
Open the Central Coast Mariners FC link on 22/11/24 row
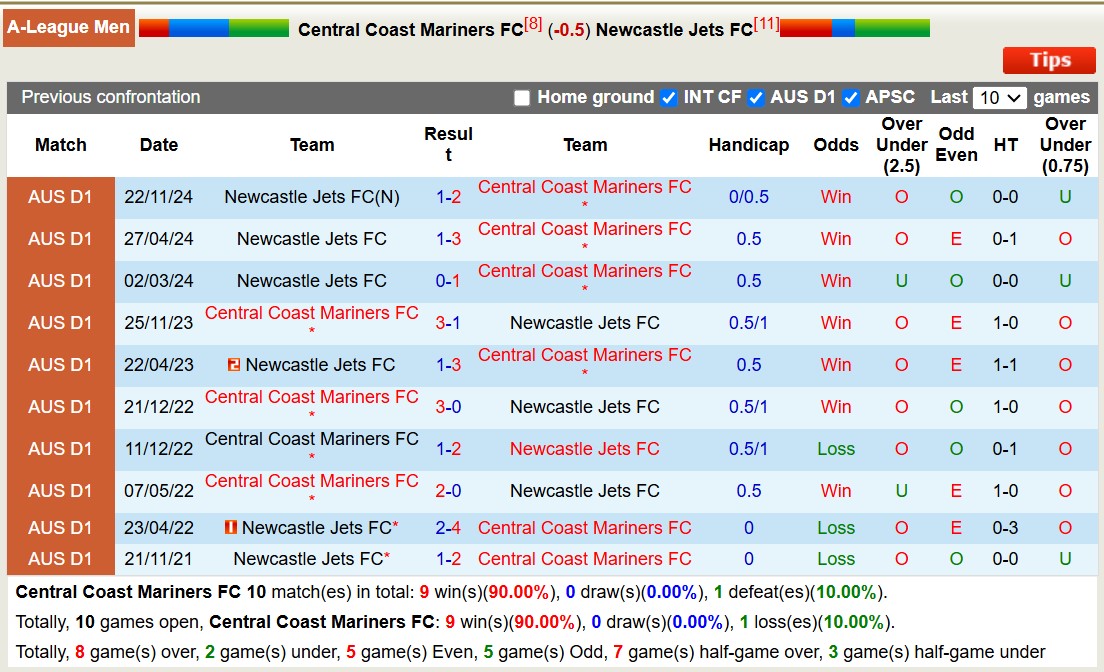585,187
